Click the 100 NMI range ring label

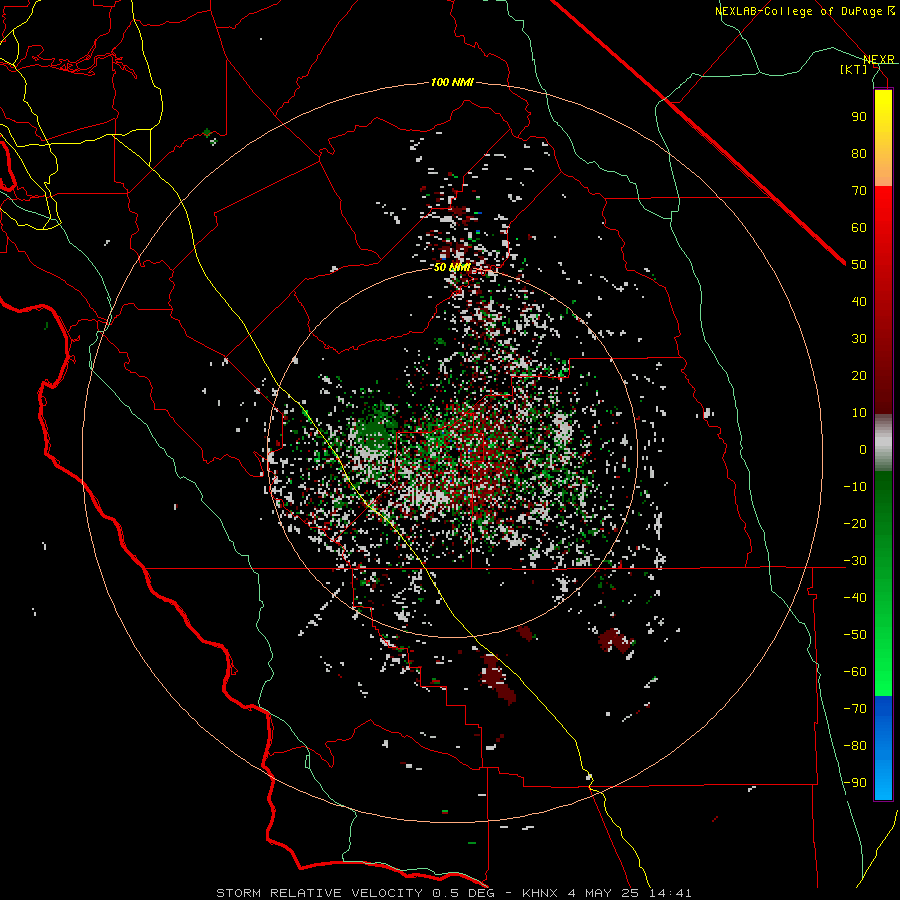tap(452, 83)
